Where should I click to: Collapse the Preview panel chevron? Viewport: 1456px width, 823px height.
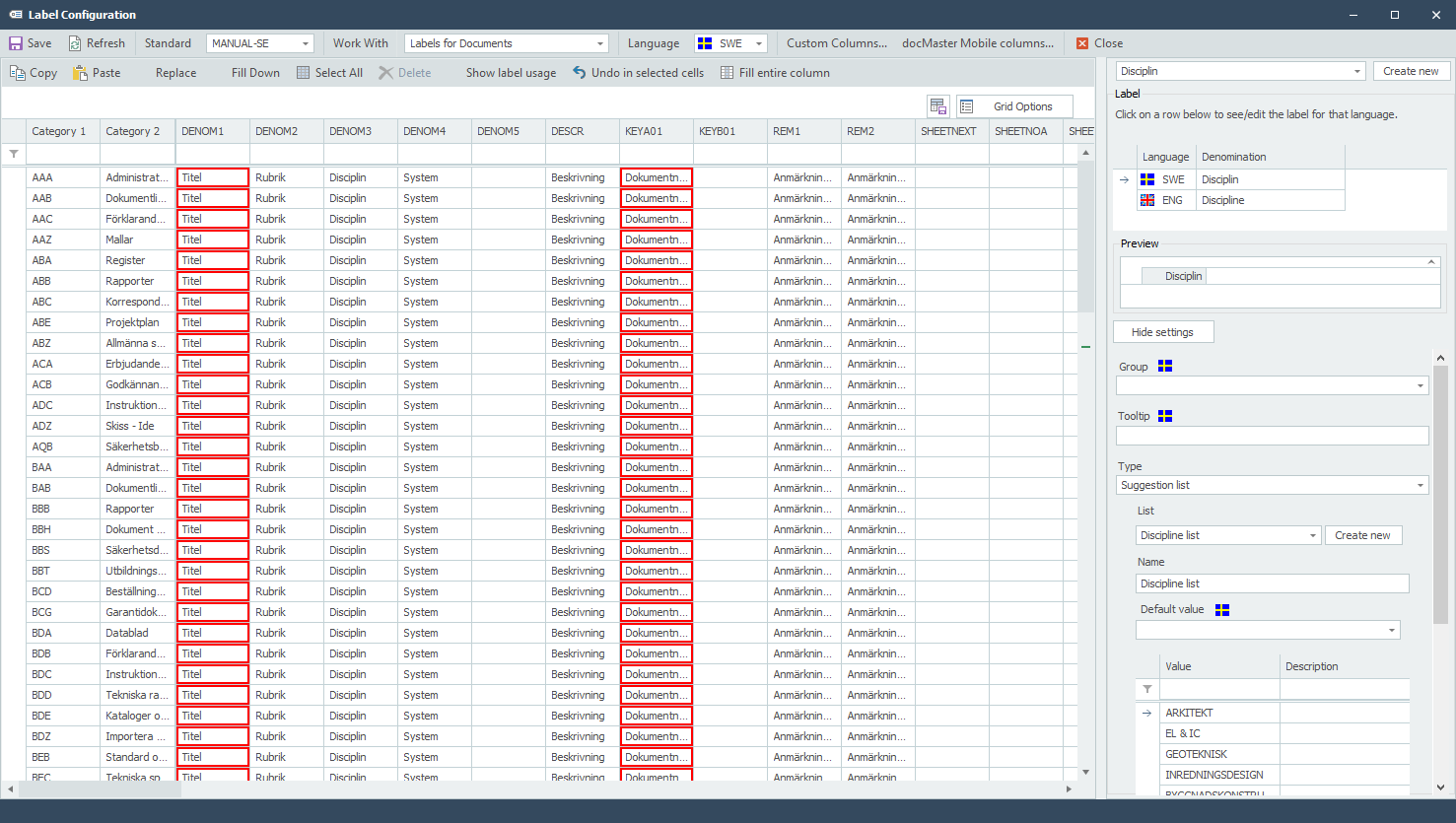point(1431,262)
